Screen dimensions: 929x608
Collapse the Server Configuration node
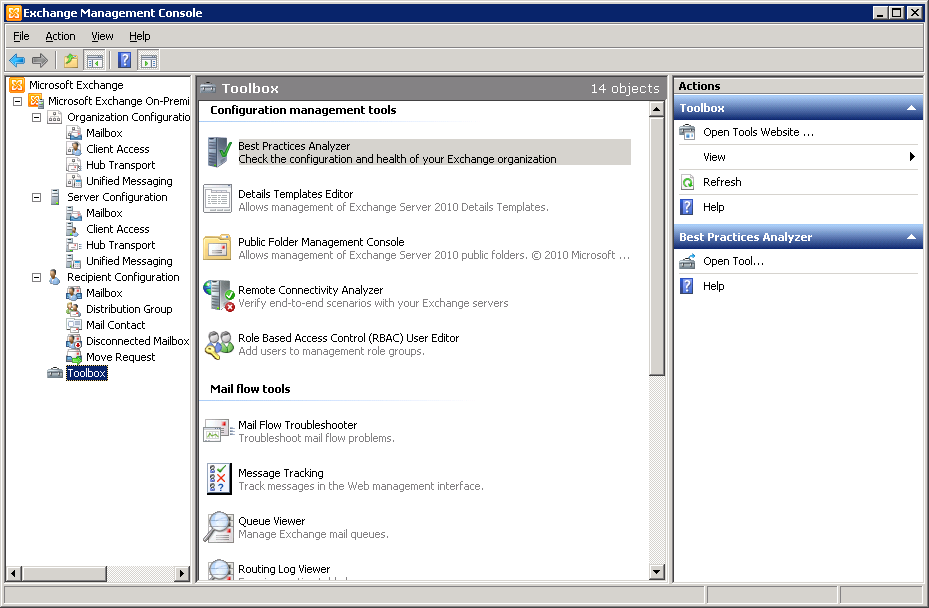tap(37, 197)
